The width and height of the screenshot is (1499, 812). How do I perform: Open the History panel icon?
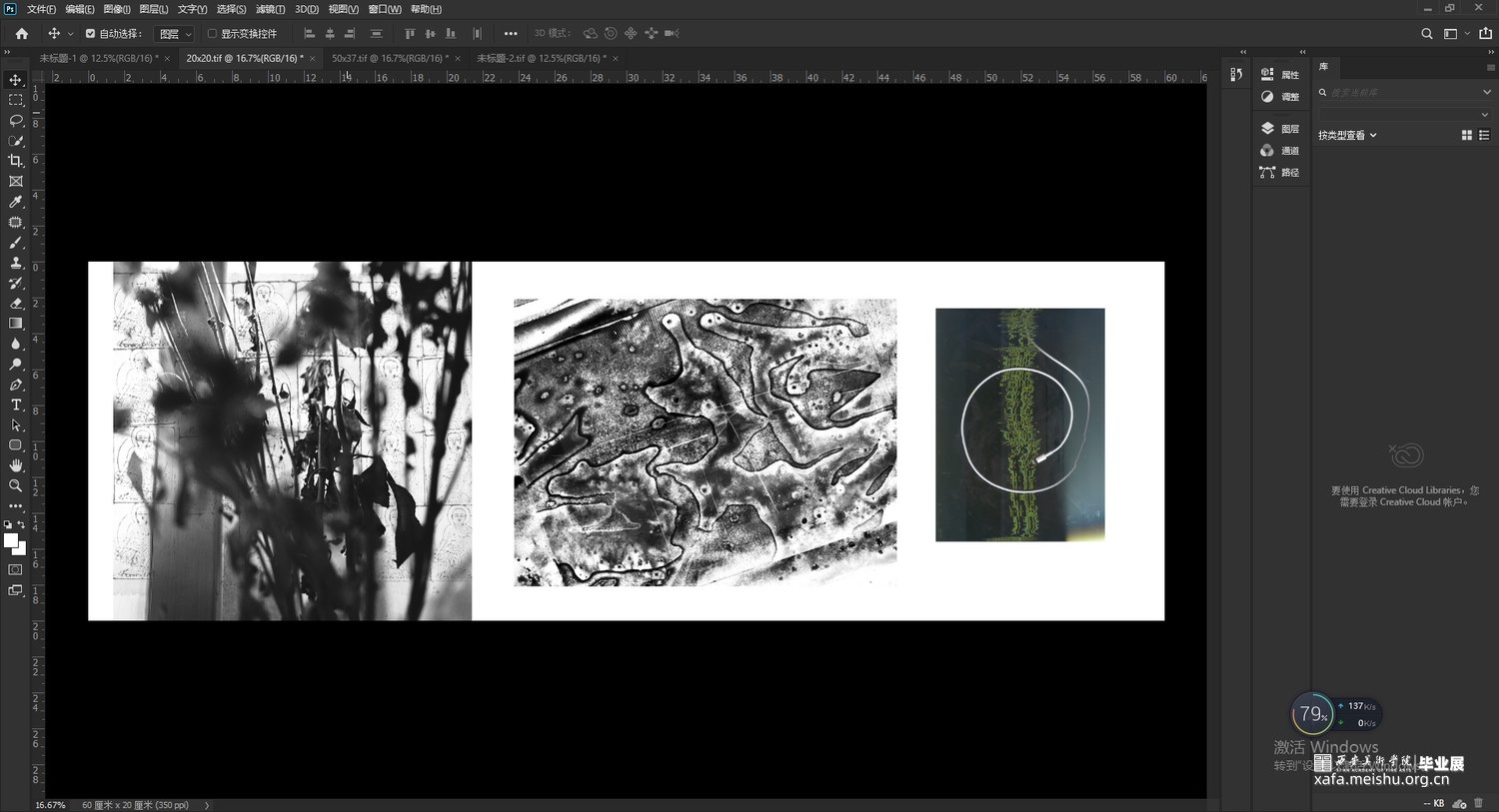[x=1236, y=75]
